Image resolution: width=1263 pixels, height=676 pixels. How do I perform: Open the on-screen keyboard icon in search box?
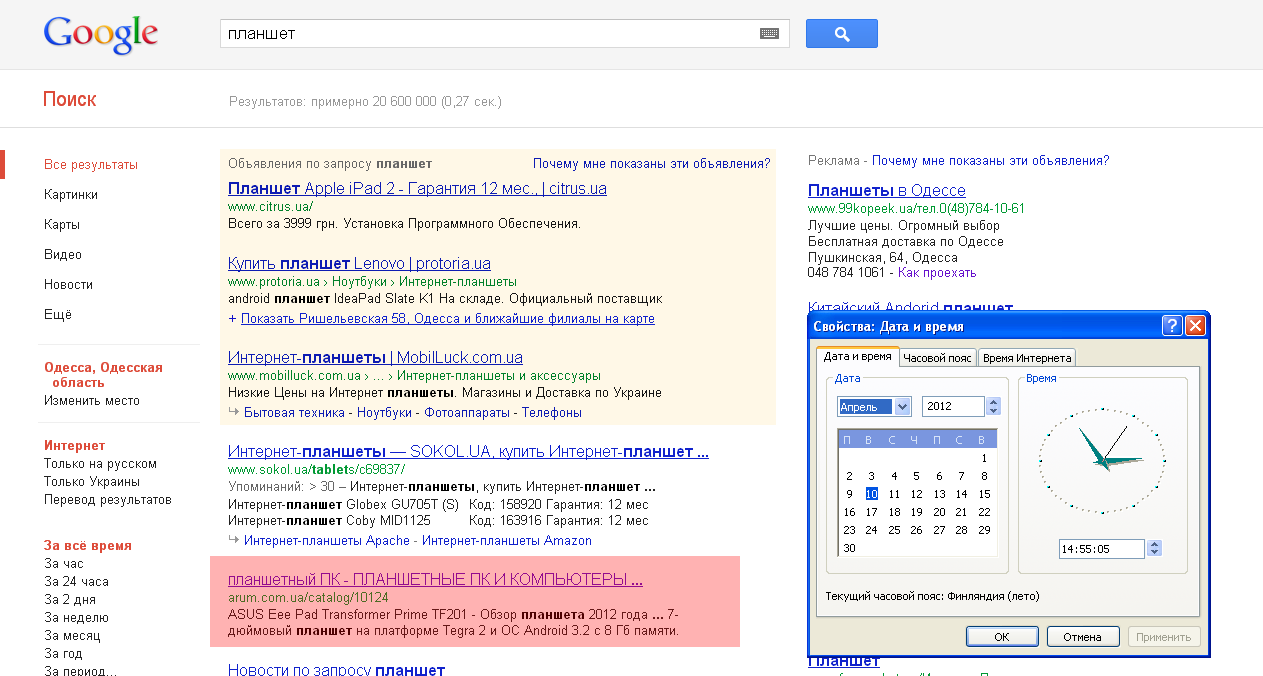click(x=769, y=34)
